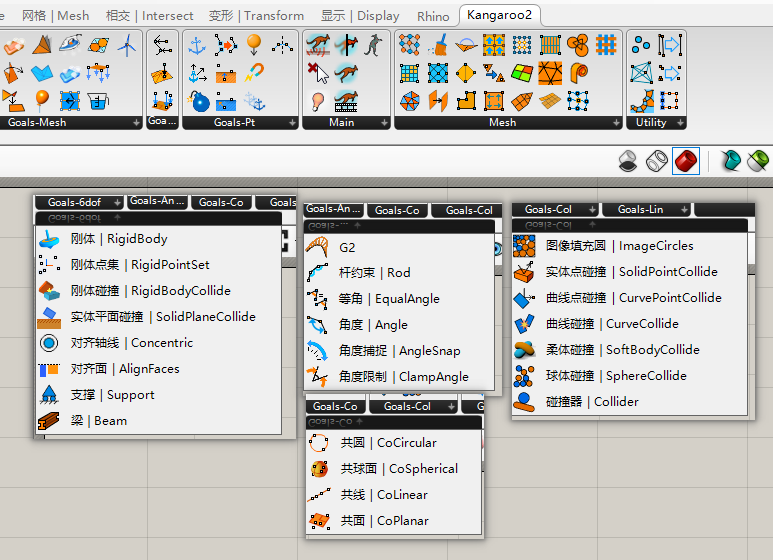Image resolution: width=773 pixels, height=560 pixels.
Task: Click the orange spiral icon in Mesh panel
Action: click(x=579, y=73)
